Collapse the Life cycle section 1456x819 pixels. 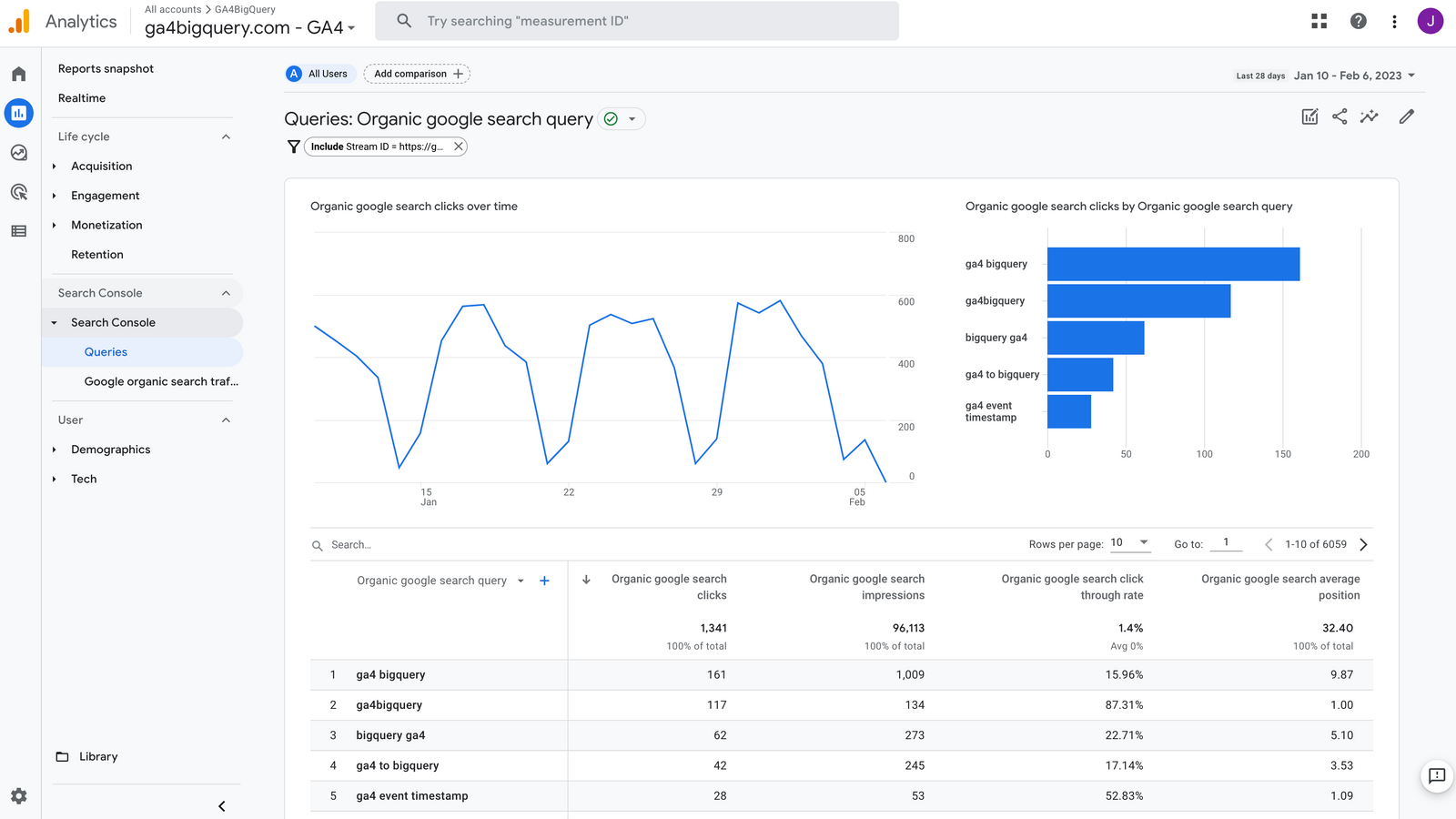226,136
